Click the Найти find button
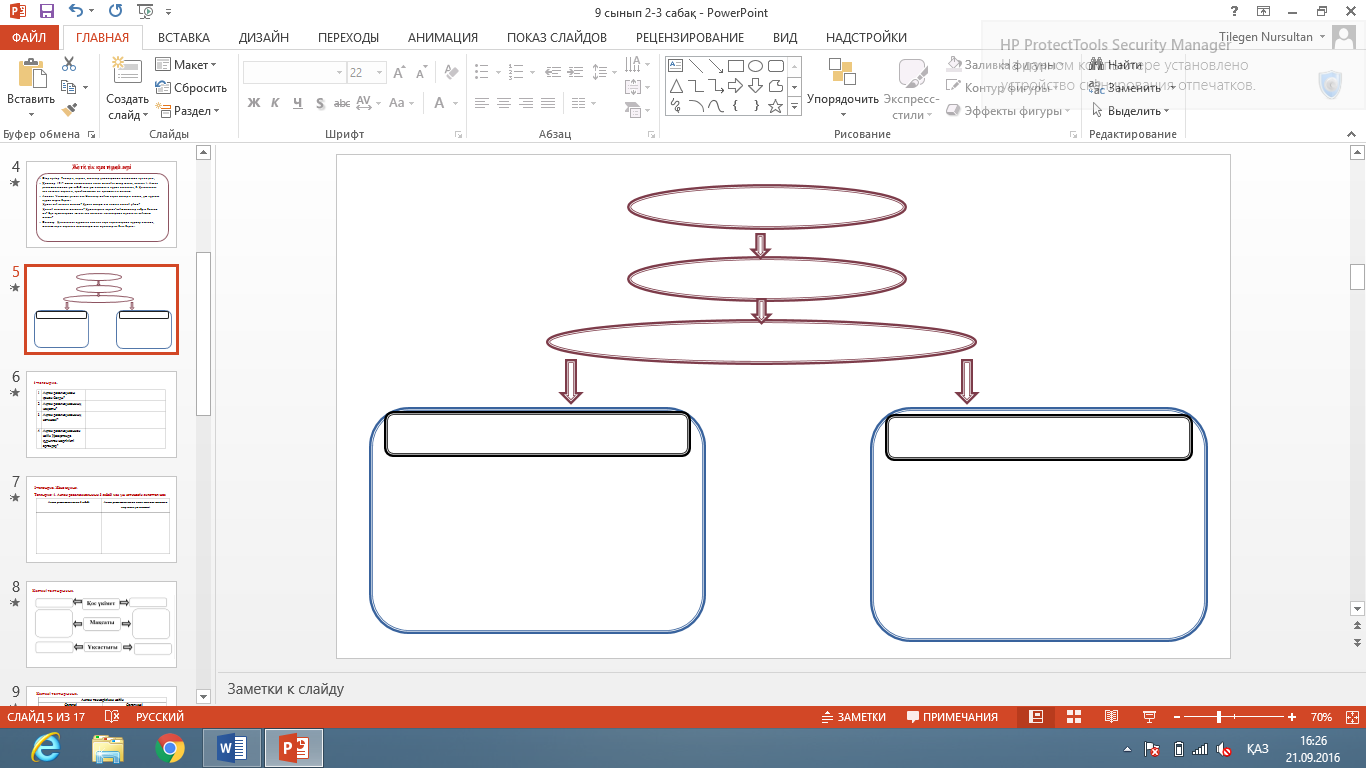The height and width of the screenshot is (768, 1366). [x=1117, y=65]
